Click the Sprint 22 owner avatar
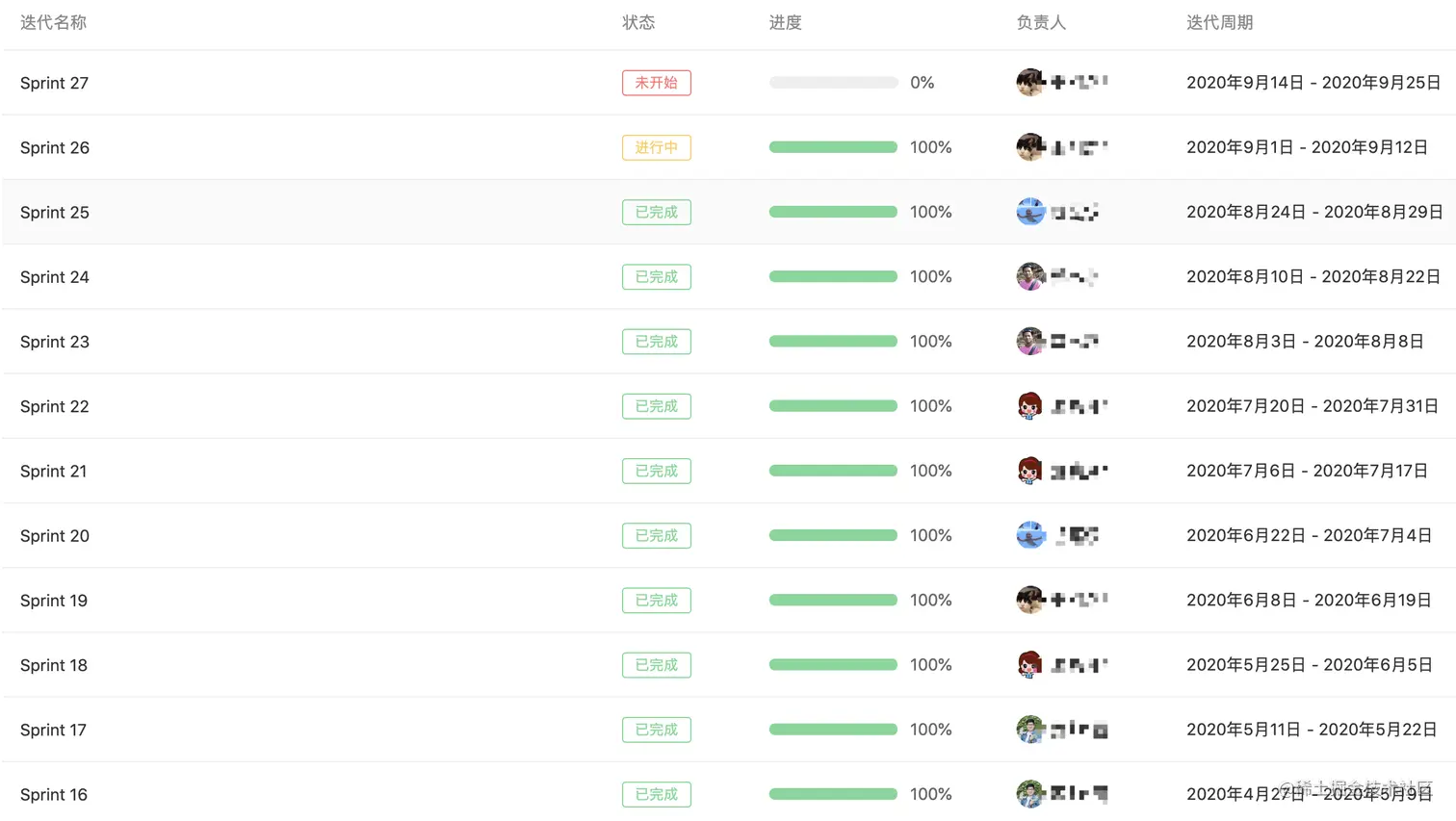Screen dimensions: 1456x821 (x=1030, y=406)
